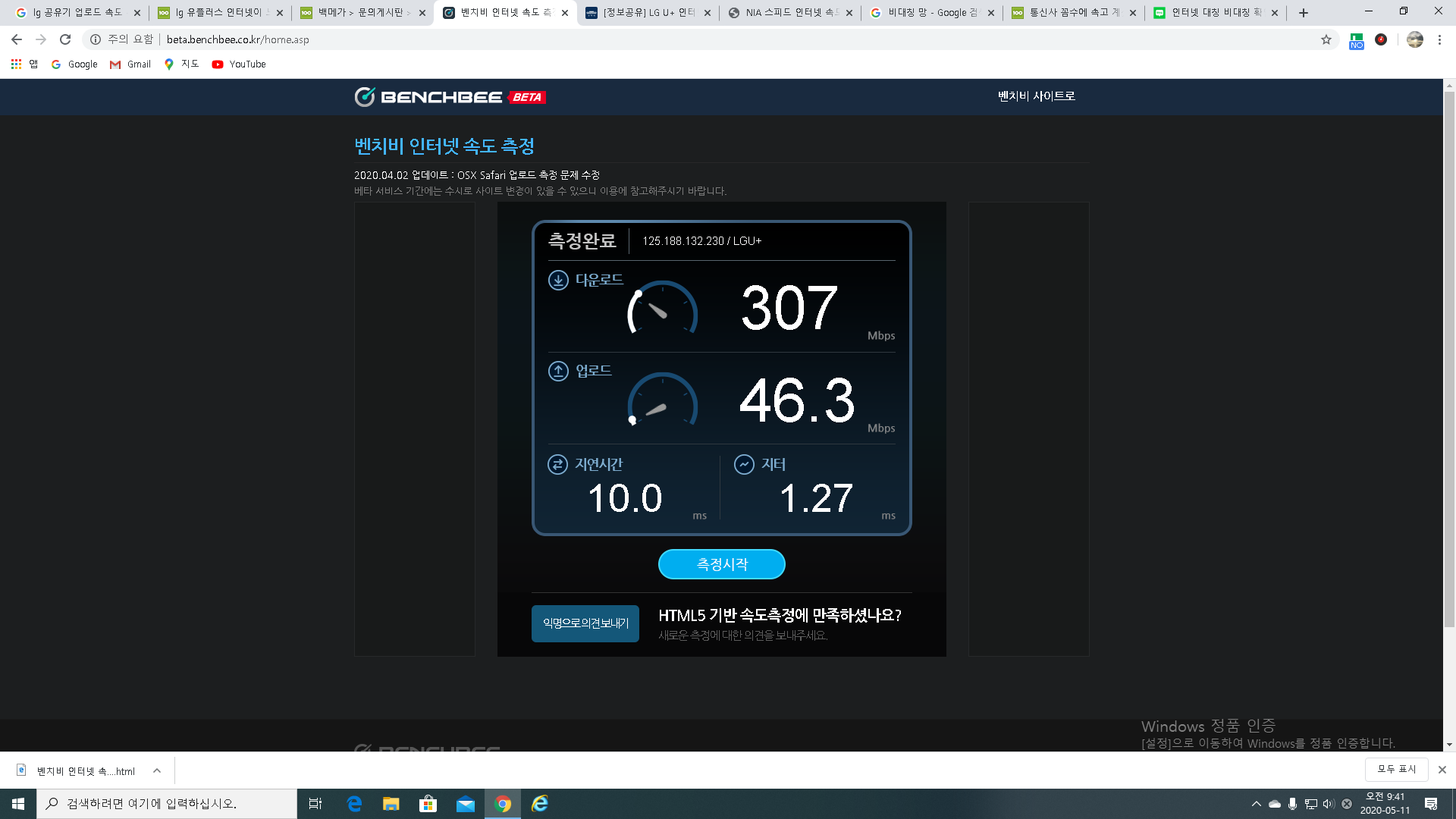Follow the 벤치비 사이트로 link
1456x819 pixels.
[1036, 96]
